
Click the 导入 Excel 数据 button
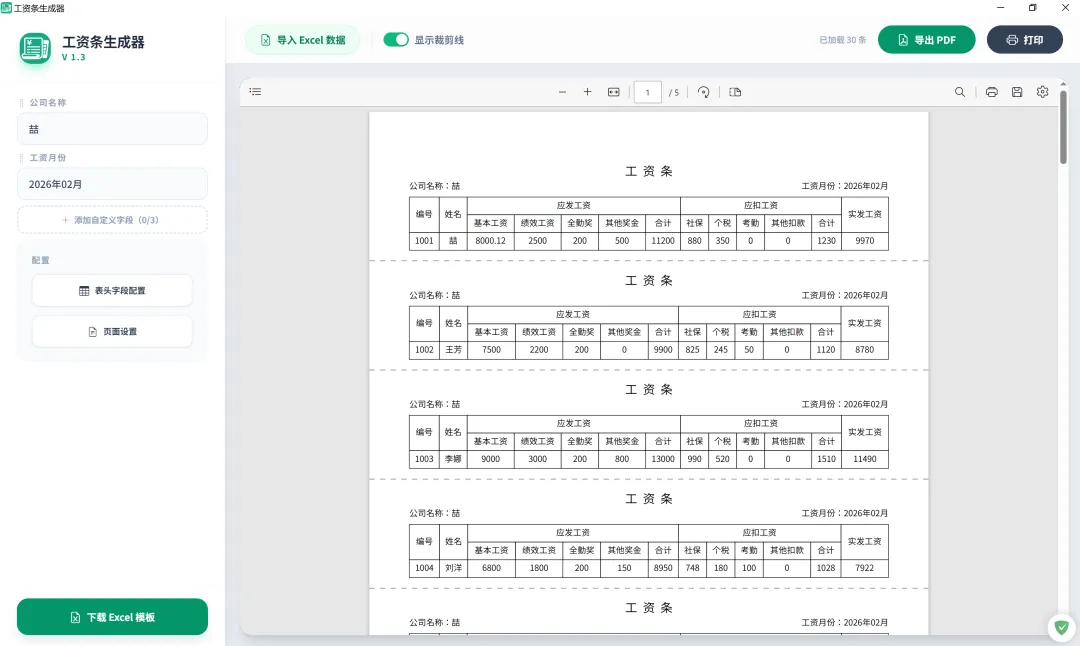303,40
